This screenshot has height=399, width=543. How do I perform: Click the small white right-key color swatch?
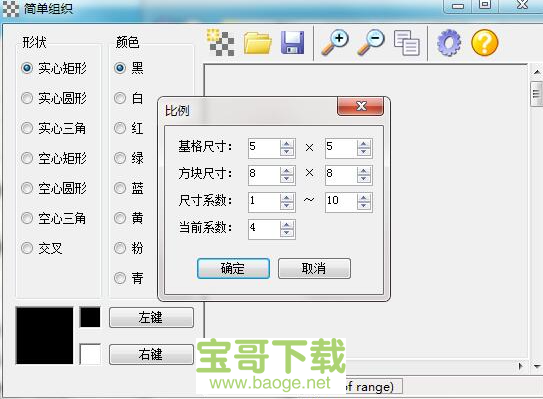[90, 354]
